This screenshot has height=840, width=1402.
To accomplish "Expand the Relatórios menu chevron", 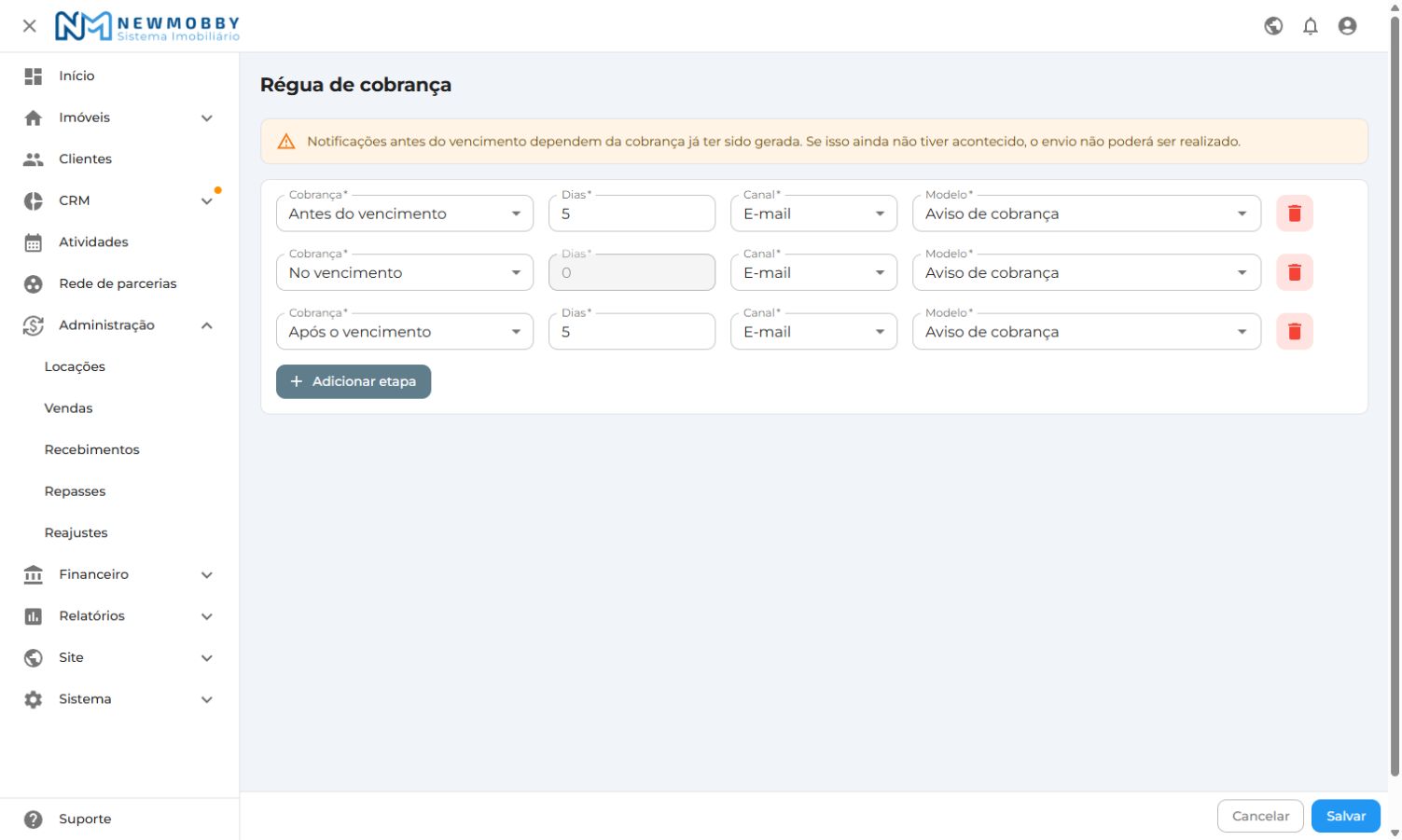I will (207, 616).
